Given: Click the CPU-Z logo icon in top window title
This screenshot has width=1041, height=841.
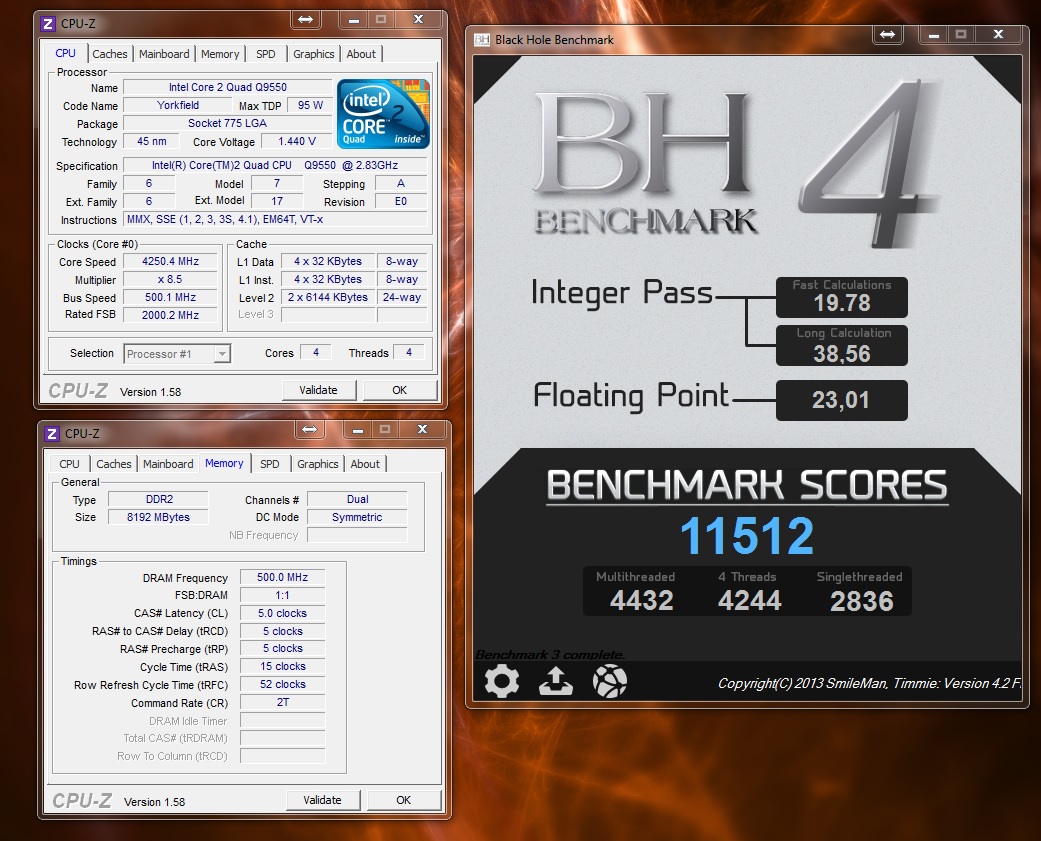Looking at the screenshot, I should click(48, 24).
